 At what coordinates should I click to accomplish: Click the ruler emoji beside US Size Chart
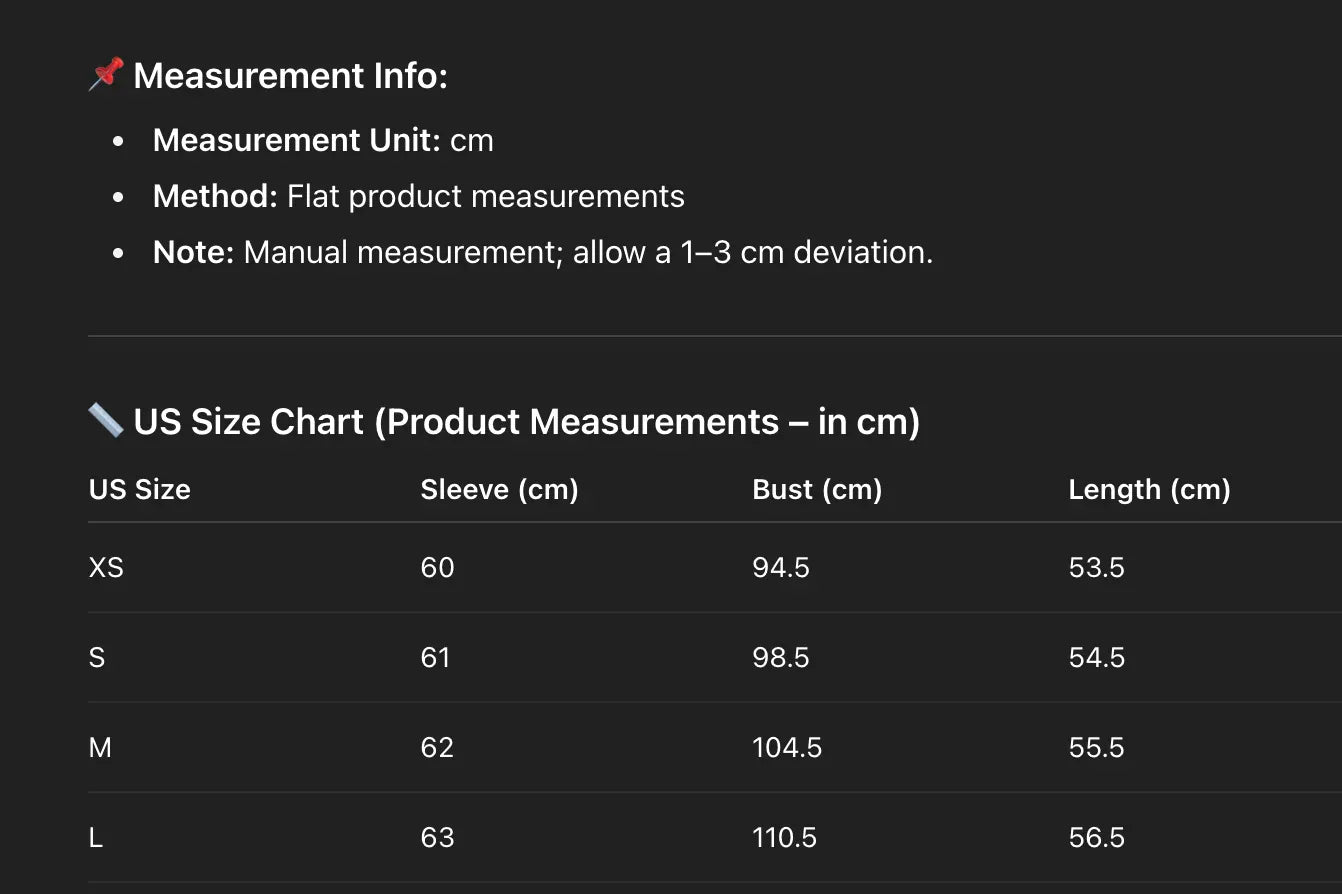pos(106,421)
